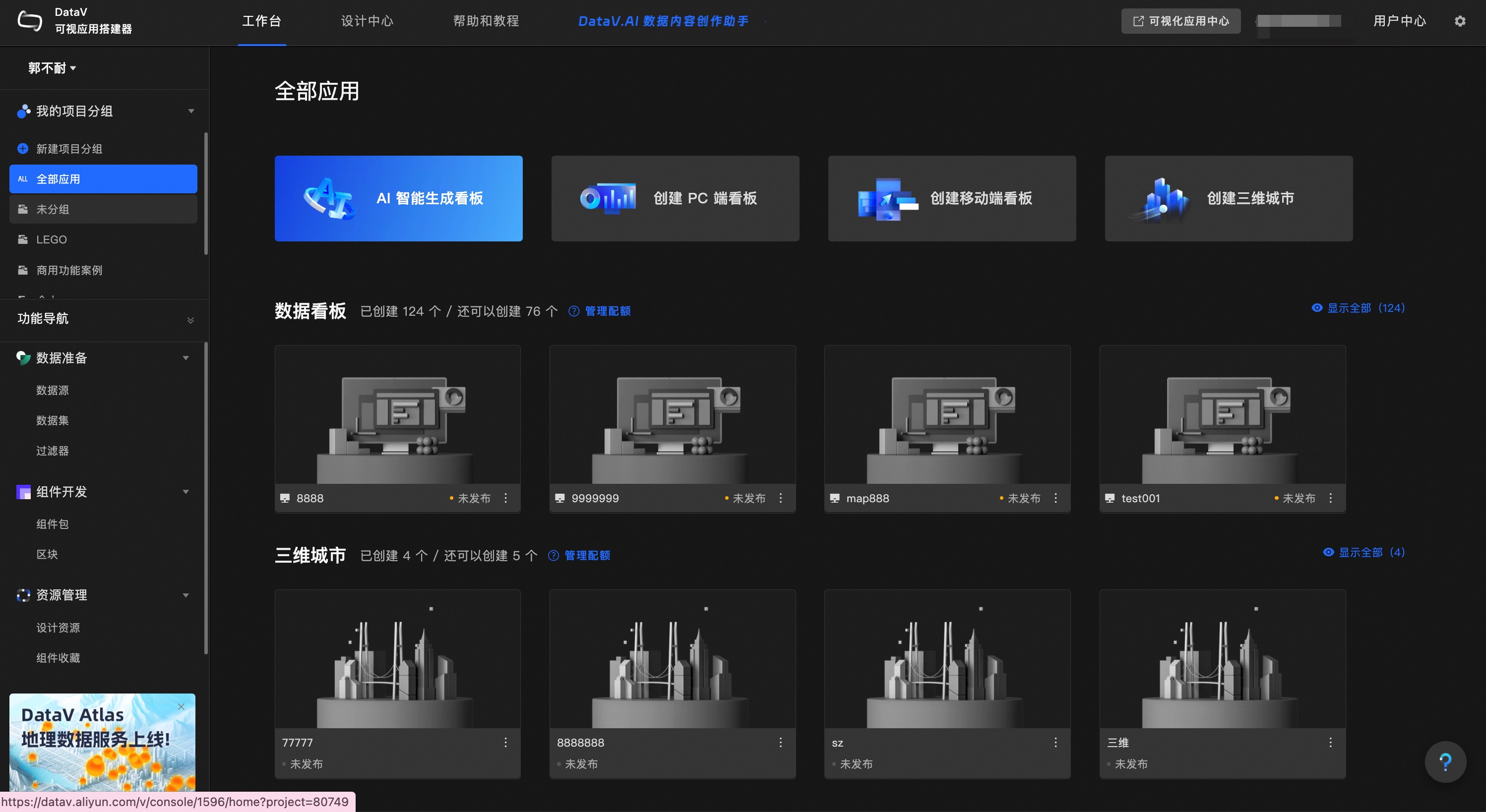Open the 帮助和教程 tab

486,21
